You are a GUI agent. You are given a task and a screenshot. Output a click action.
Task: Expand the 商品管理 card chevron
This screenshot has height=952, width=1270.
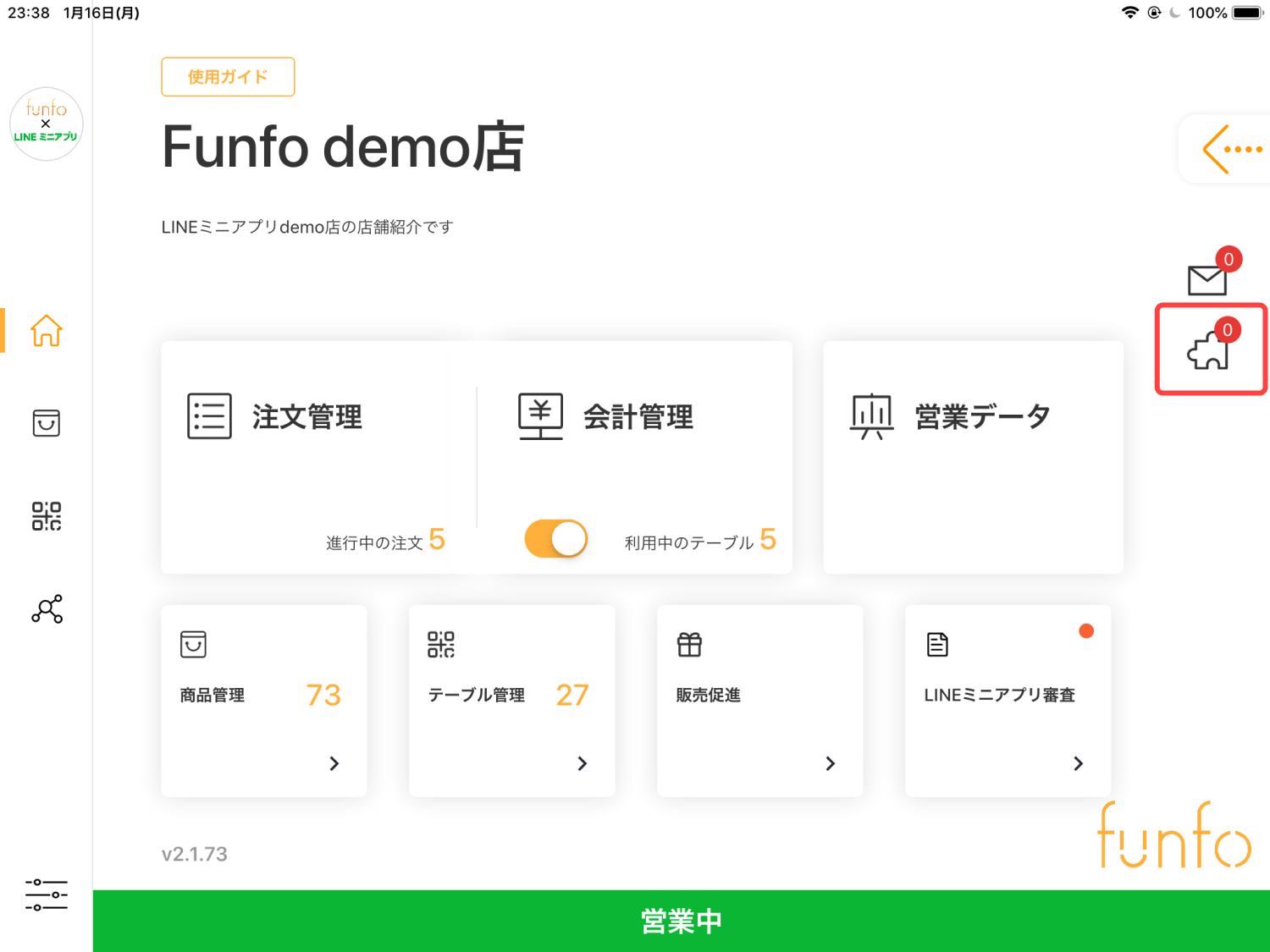coord(334,763)
